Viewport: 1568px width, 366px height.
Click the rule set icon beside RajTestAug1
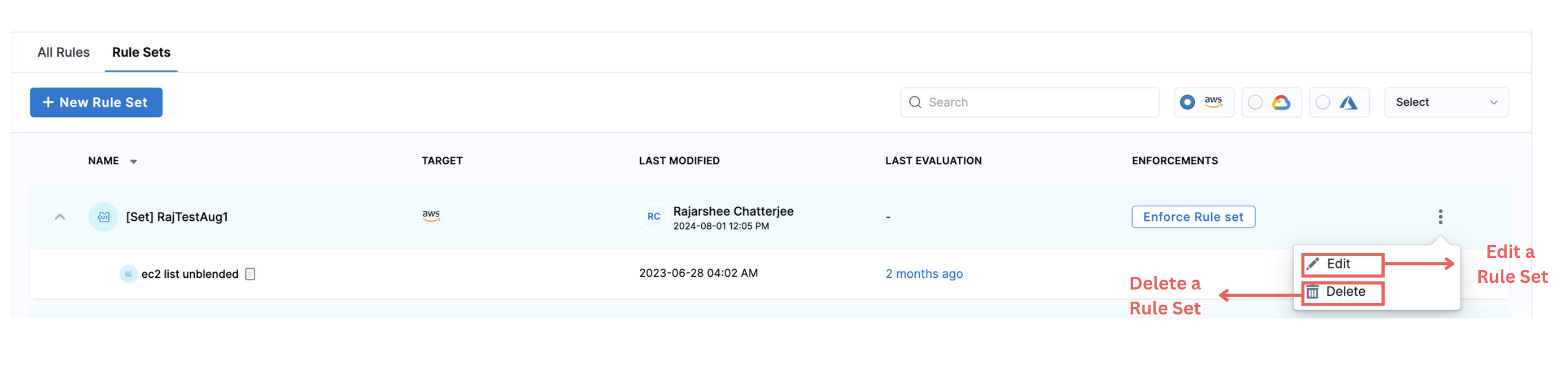coord(103,217)
